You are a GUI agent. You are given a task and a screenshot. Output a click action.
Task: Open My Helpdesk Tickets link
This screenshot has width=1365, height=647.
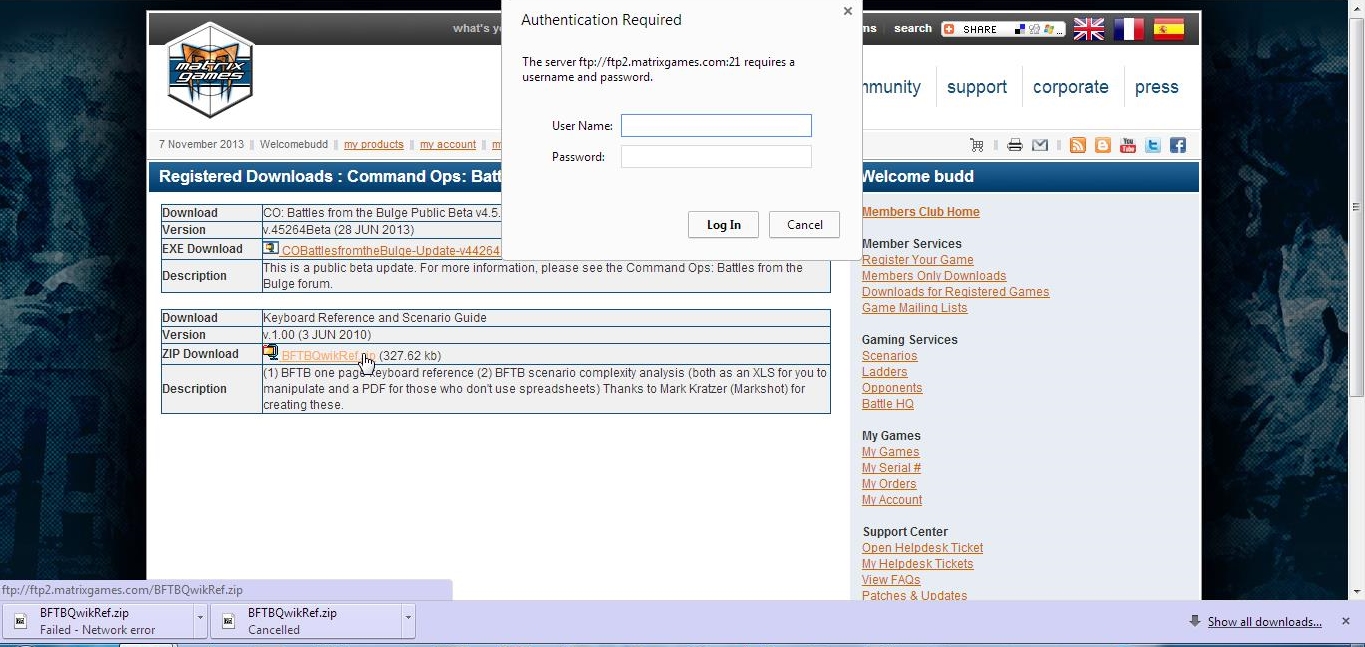click(x=918, y=564)
